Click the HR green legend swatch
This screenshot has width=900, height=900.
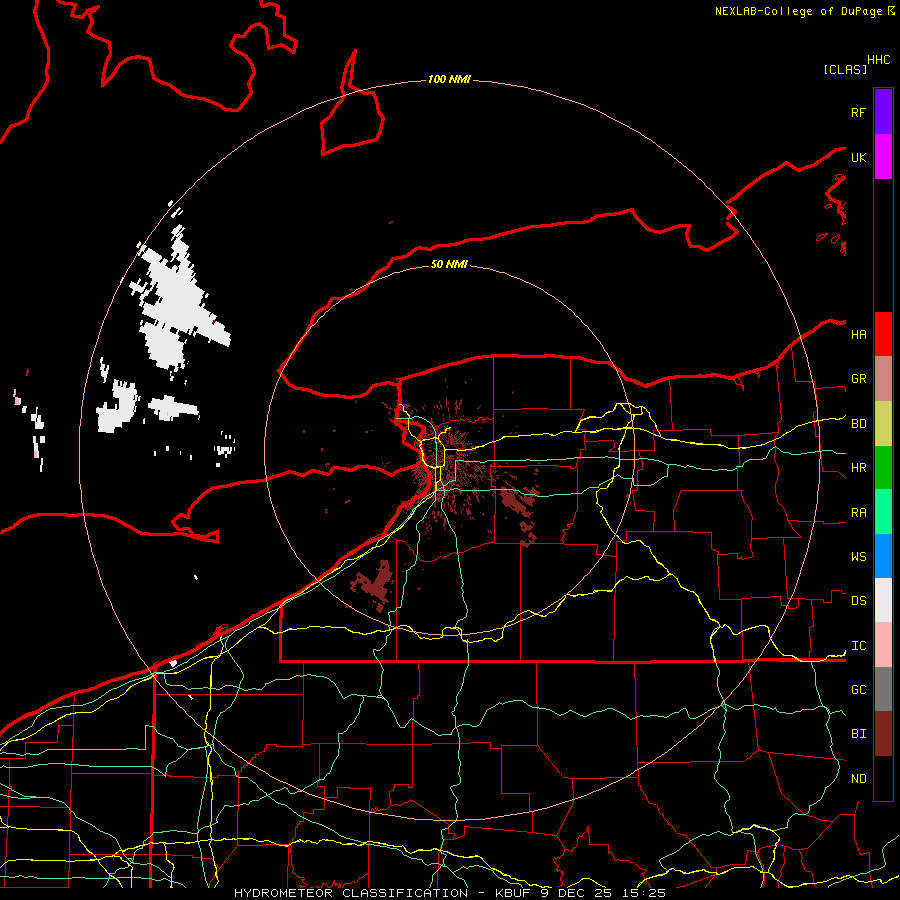(x=883, y=468)
